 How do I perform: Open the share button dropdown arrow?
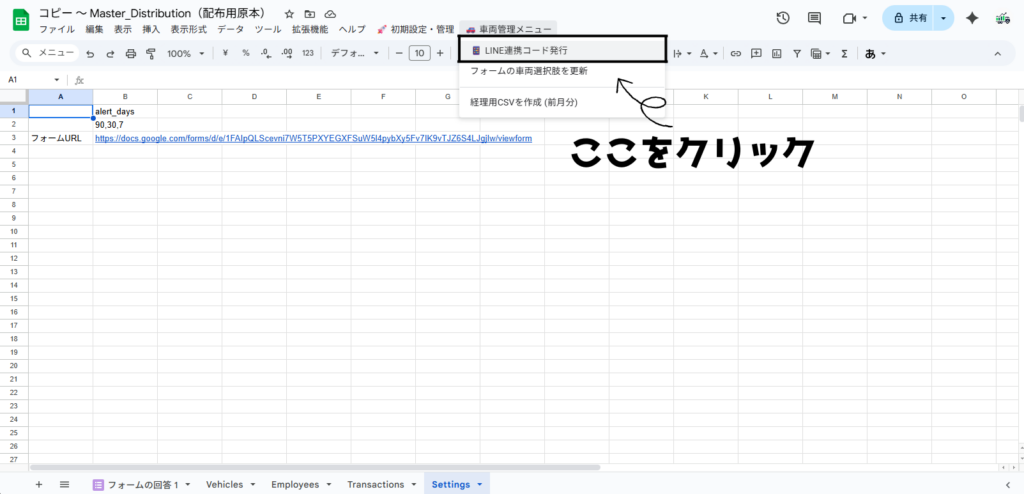pos(942,18)
